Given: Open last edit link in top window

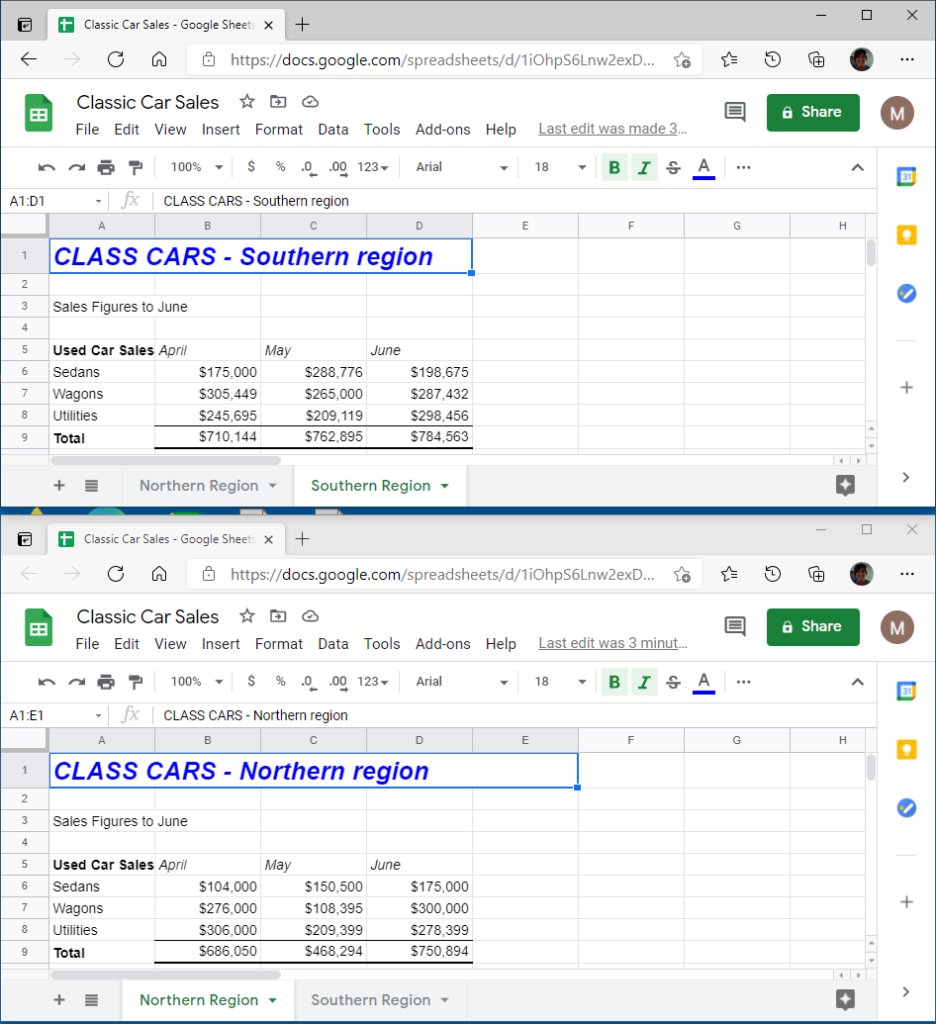Looking at the screenshot, I should [613, 129].
